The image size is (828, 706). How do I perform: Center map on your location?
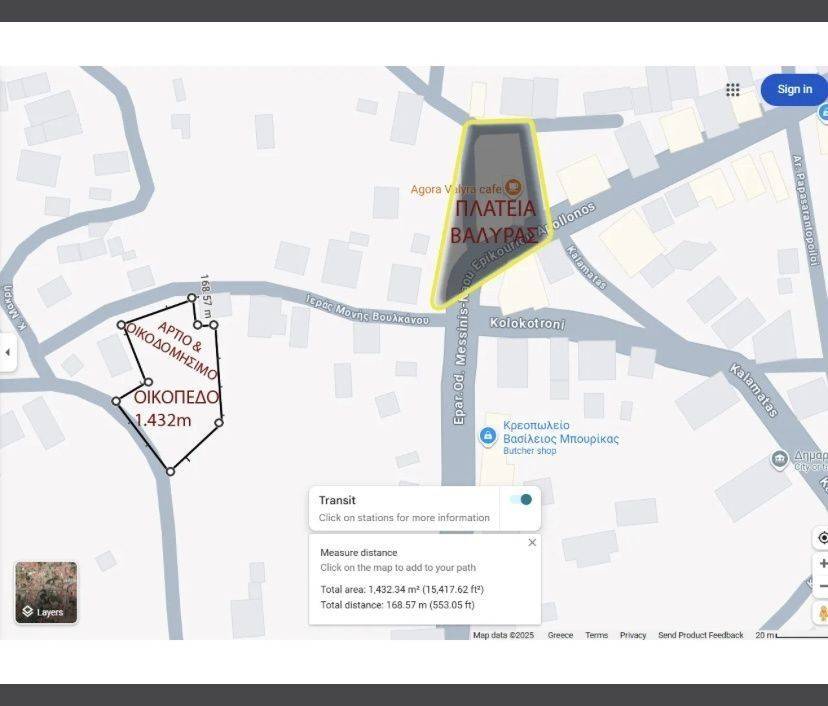pos(822,538)
